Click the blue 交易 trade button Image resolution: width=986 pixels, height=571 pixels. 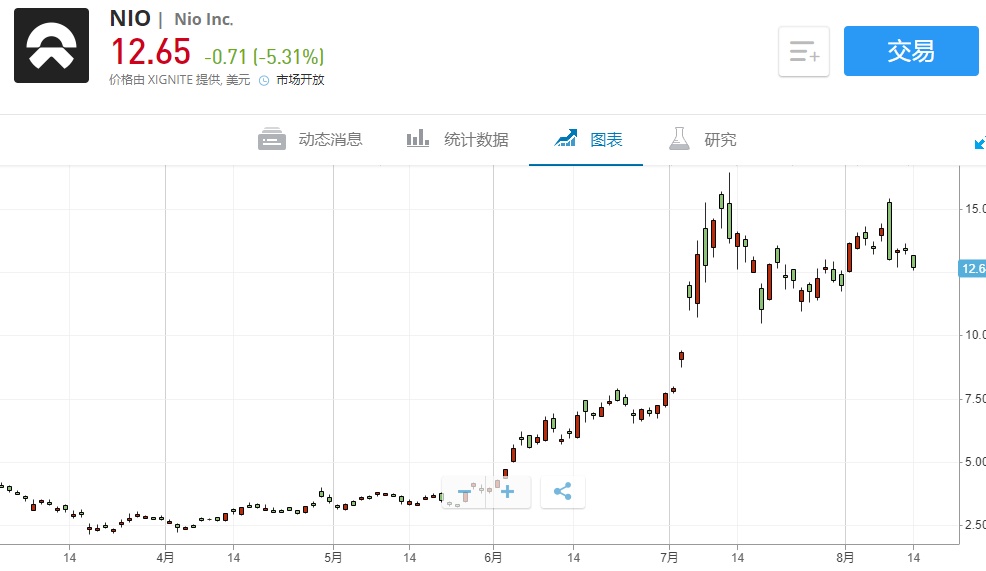coord(911,51)
